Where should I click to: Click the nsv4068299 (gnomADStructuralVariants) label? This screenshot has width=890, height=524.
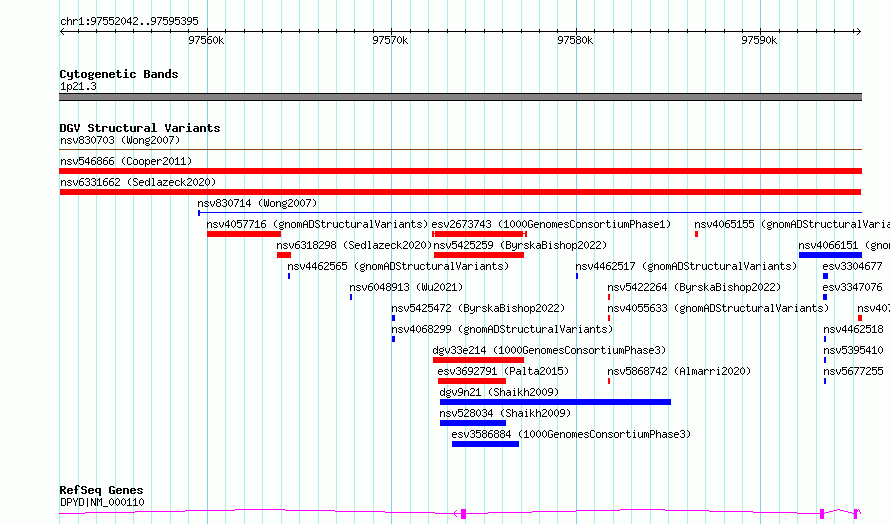point(502,329)
